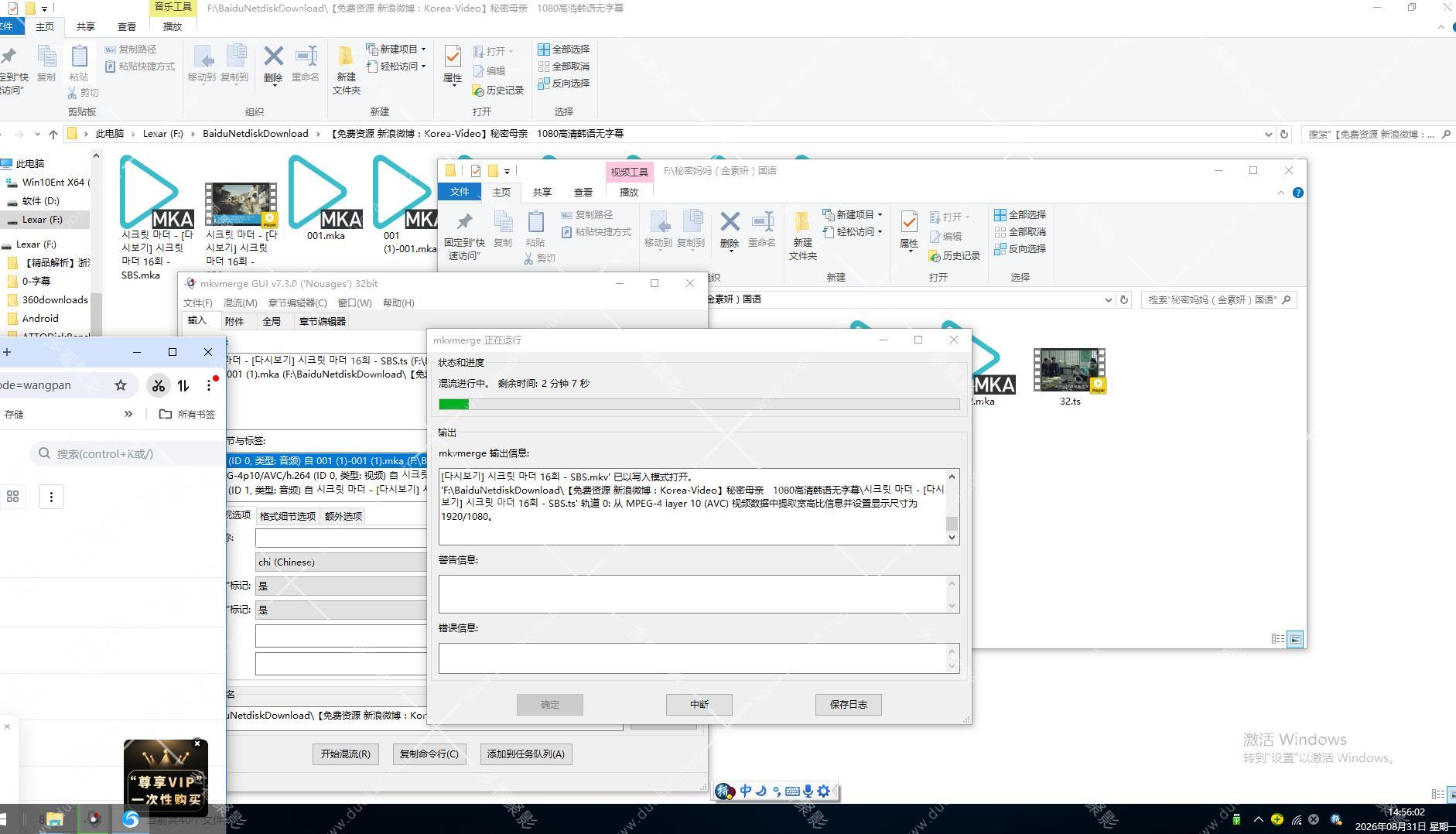Open the 所有书签 bookmarks folder in the browser
1456x834 pixels.
pos(186,414)
